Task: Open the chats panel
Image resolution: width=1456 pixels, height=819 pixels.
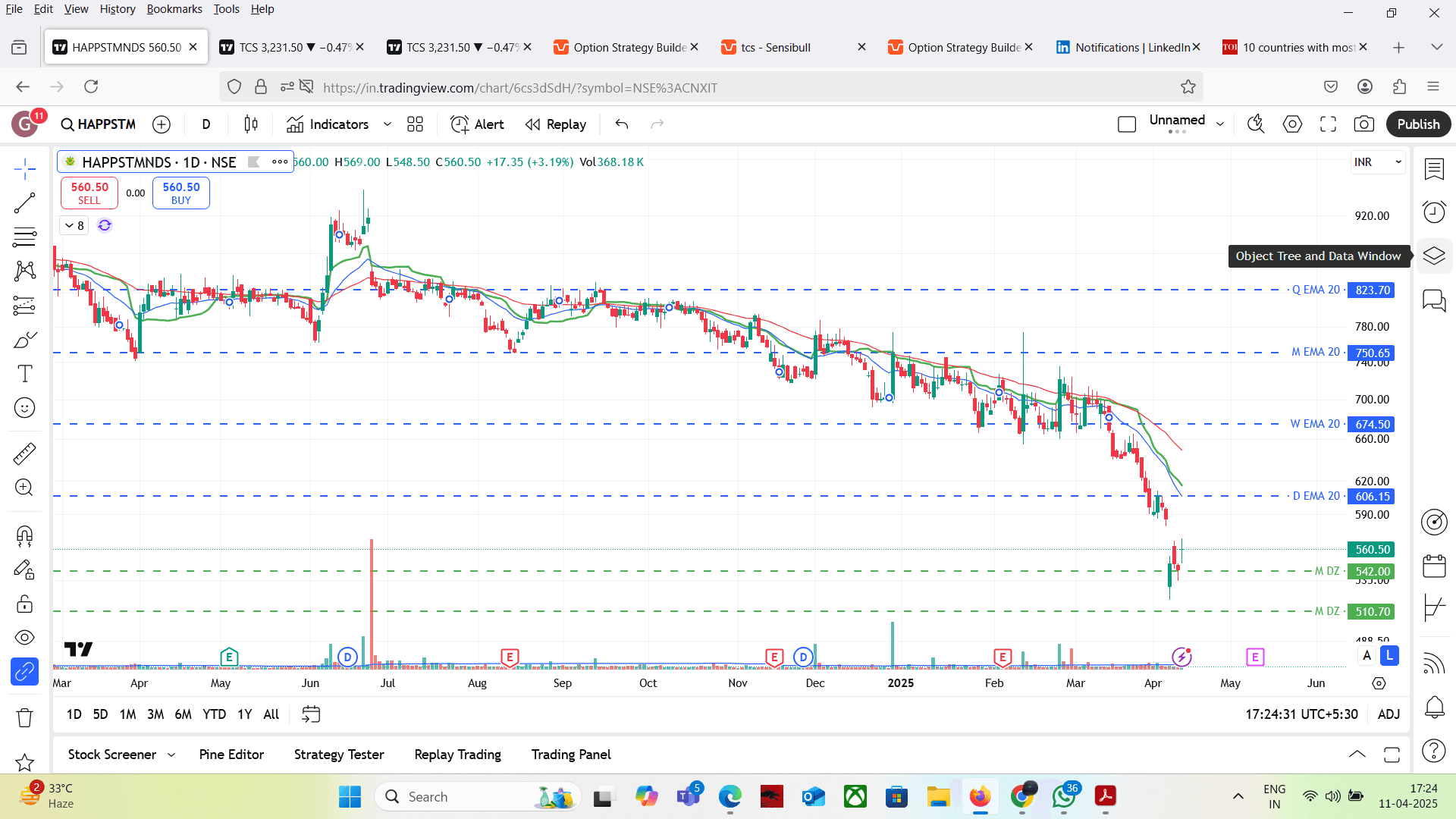Action: tap(1434, 301)
